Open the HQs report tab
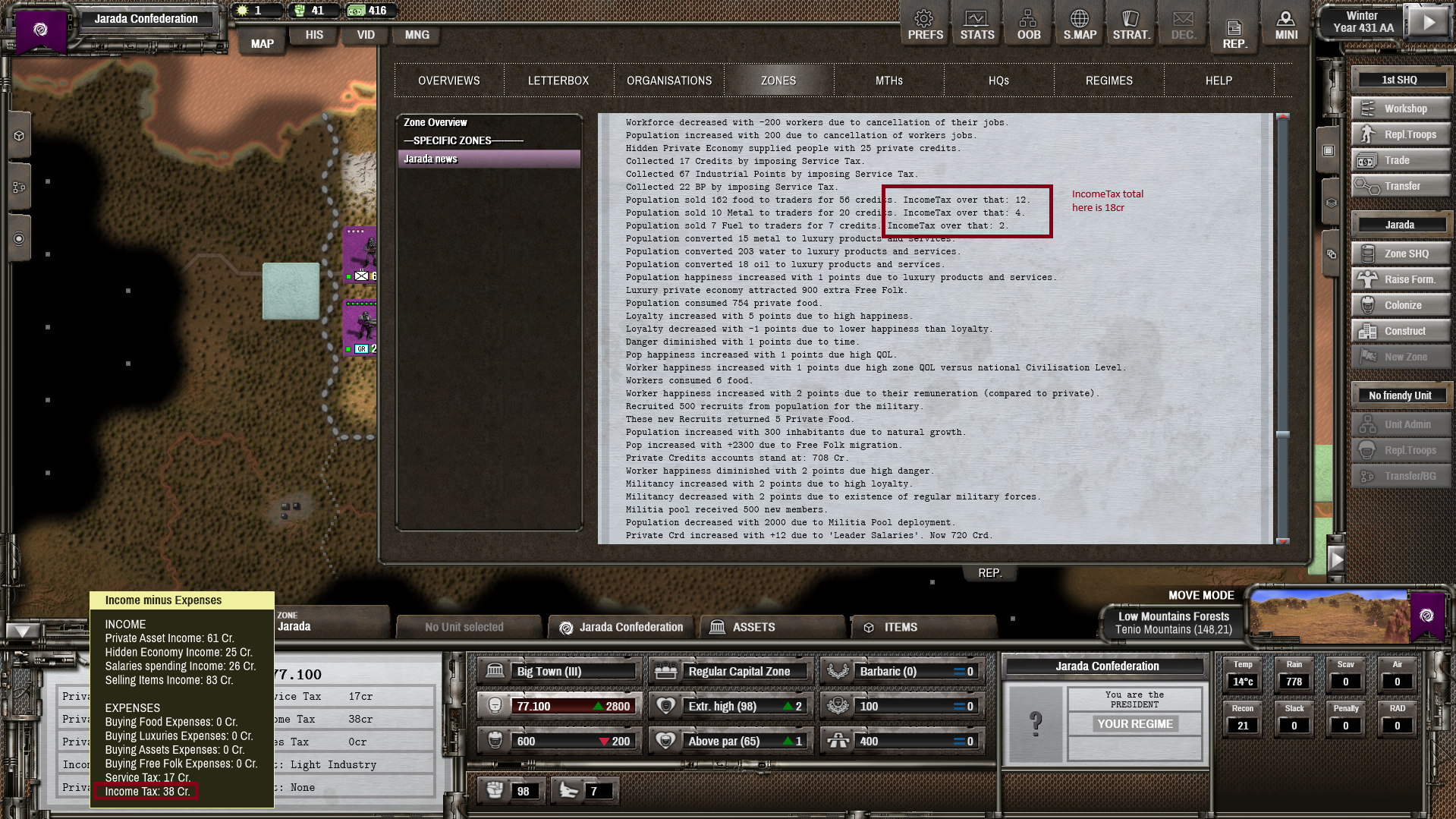The height and width of the screenshot is (819, 1456). click(x=998, y=80)
